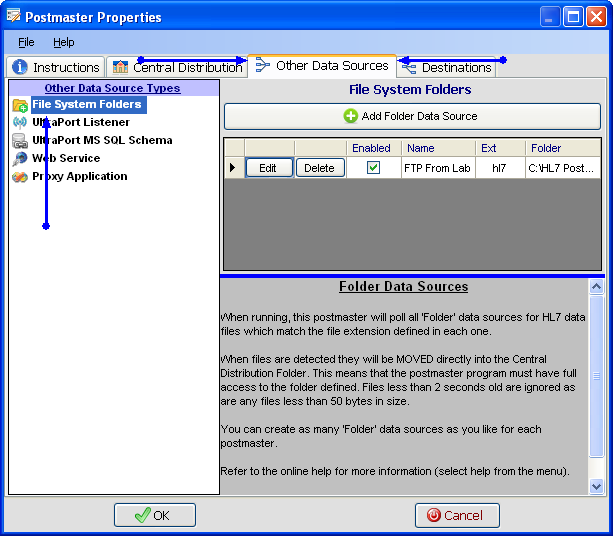613x536 pixels.
Task: Click the Instructions tab info icon
Action: click(x=20, y=68)
